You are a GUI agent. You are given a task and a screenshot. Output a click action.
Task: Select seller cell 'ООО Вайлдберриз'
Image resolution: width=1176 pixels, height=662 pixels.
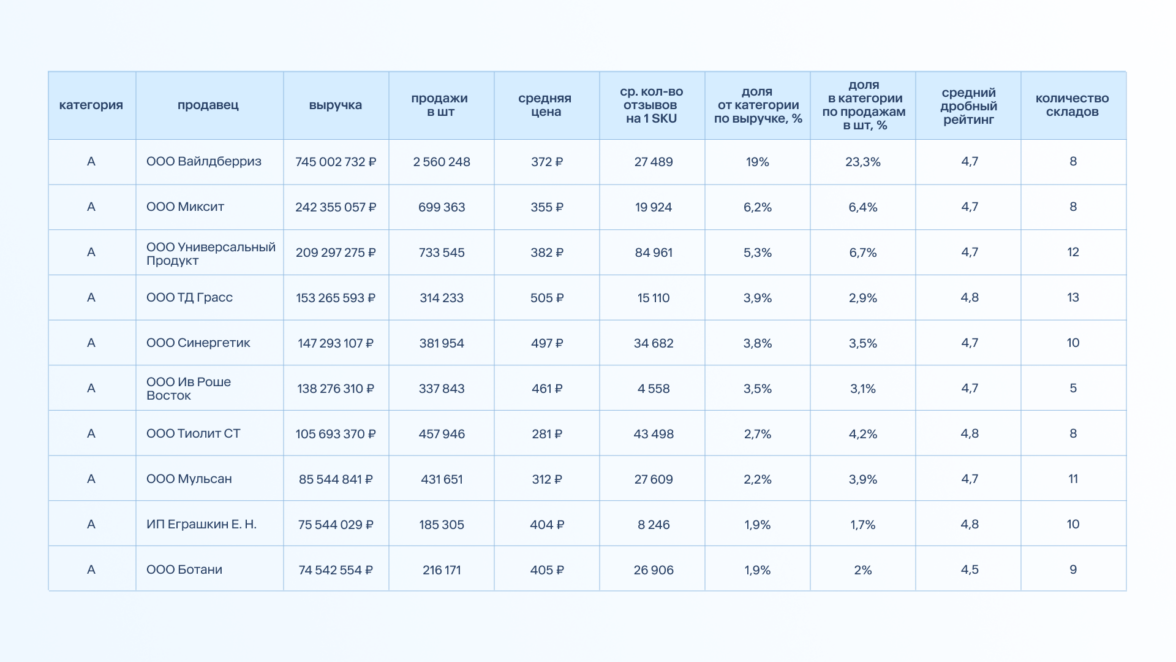click(204, 162)
